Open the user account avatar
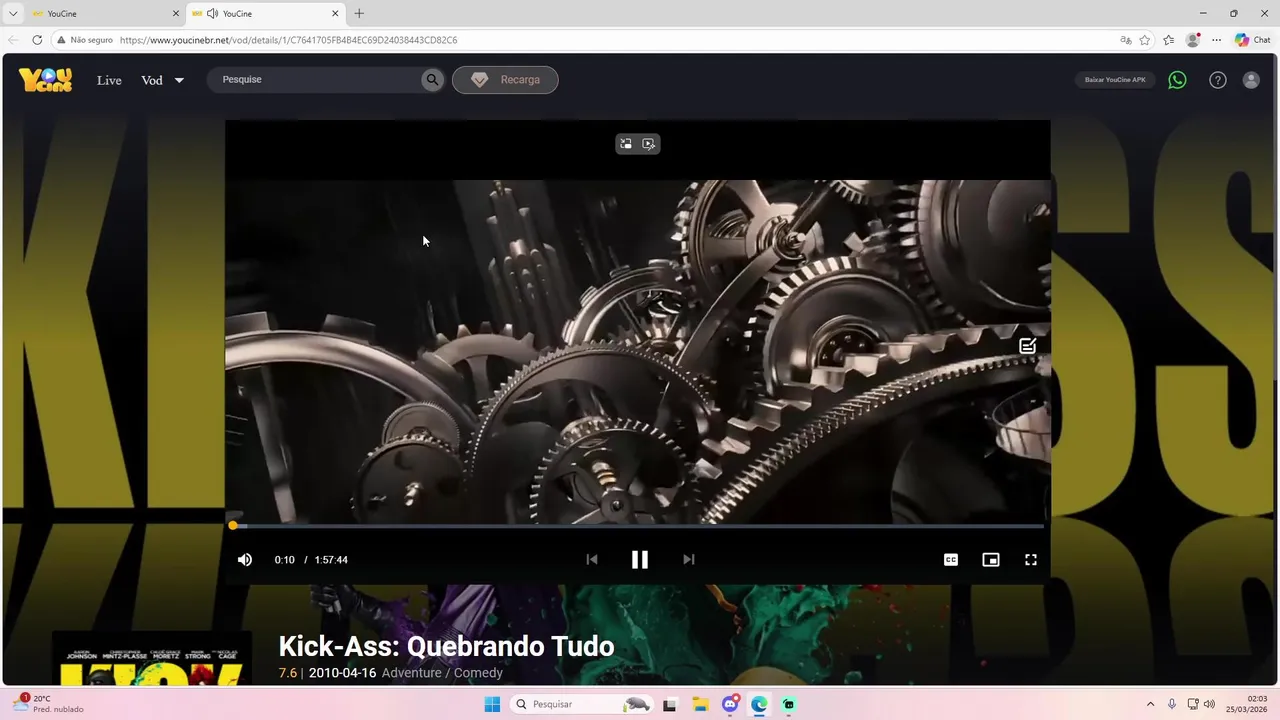The width and height of the screenshot is (1280, 720). [1251, 80]
